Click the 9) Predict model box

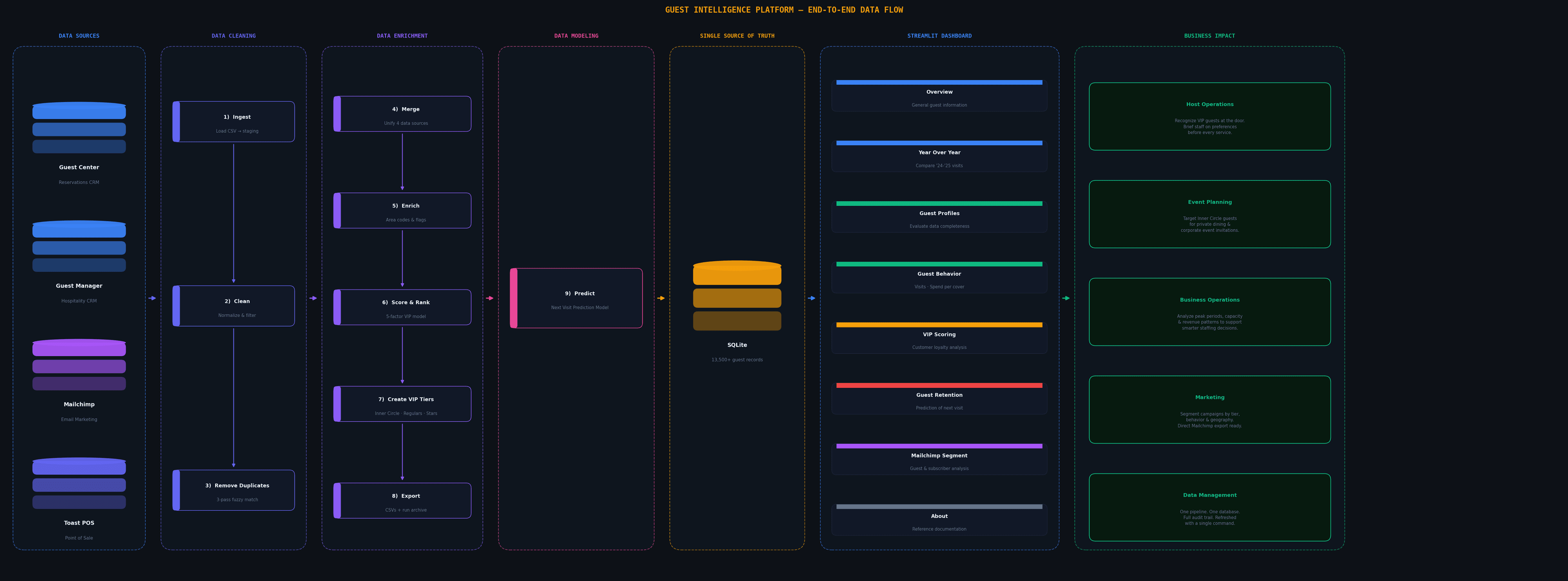tap(577, 298)
